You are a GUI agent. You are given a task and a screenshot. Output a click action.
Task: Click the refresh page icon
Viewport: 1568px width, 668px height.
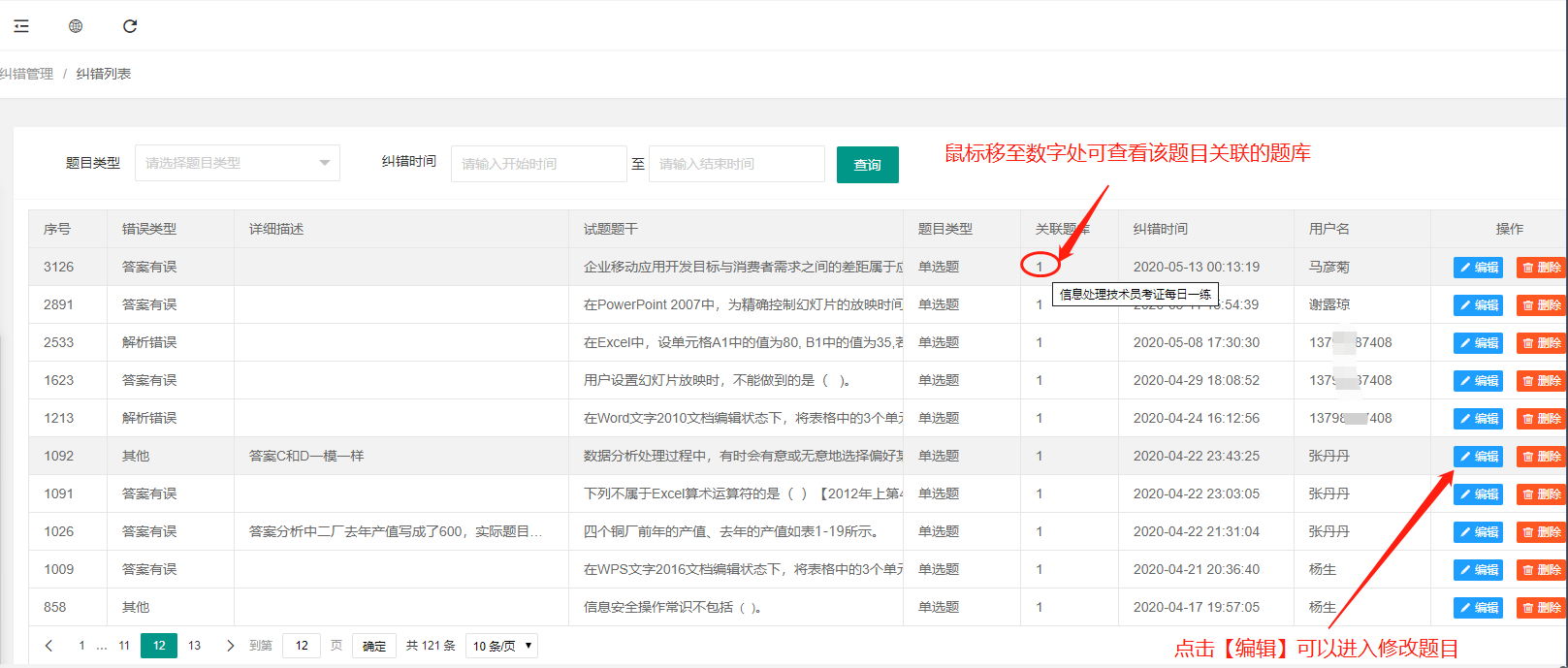tap(130, 26)
